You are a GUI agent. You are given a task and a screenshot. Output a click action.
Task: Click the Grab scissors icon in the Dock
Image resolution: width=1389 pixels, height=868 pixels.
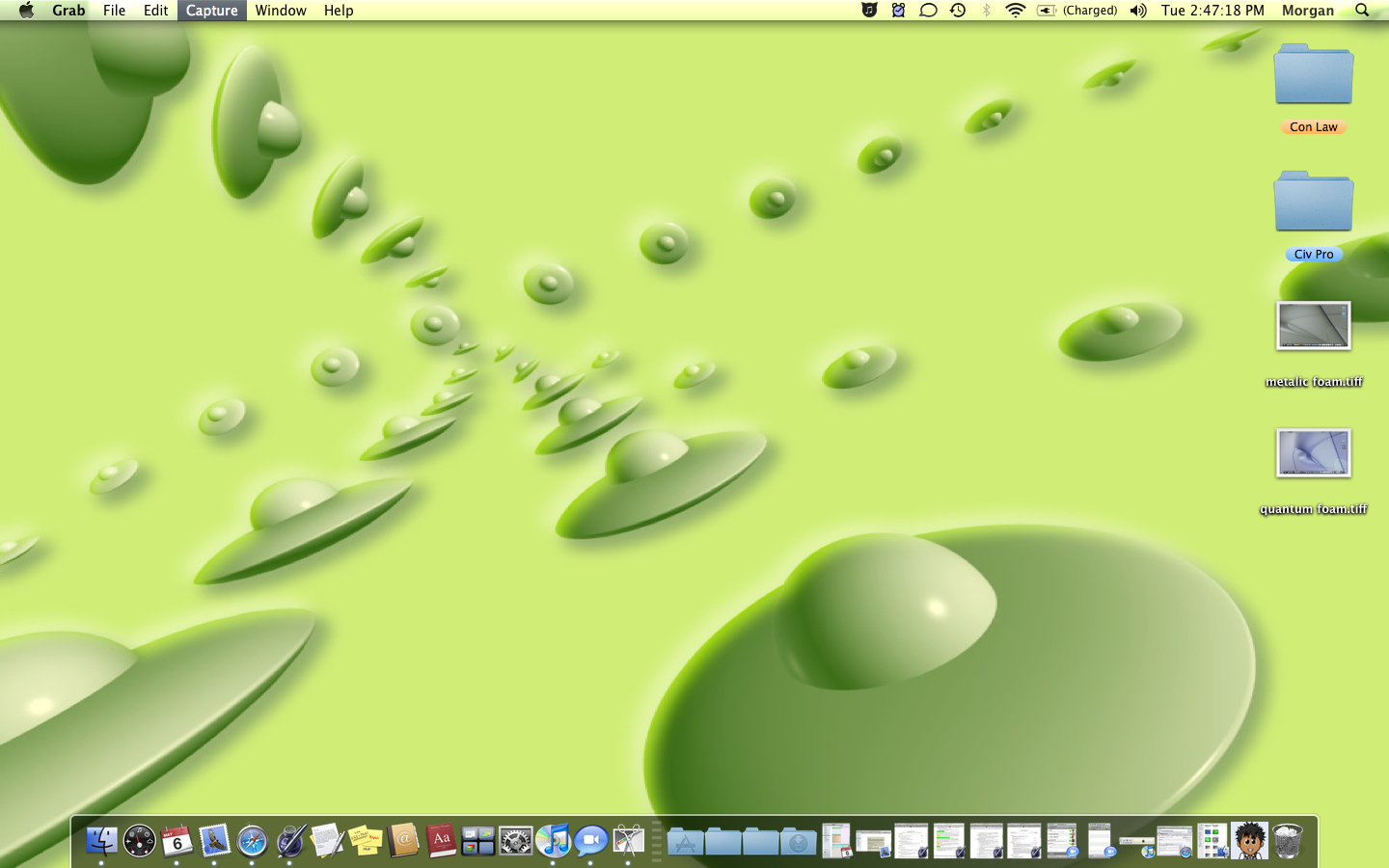click(x=629, y=841)
